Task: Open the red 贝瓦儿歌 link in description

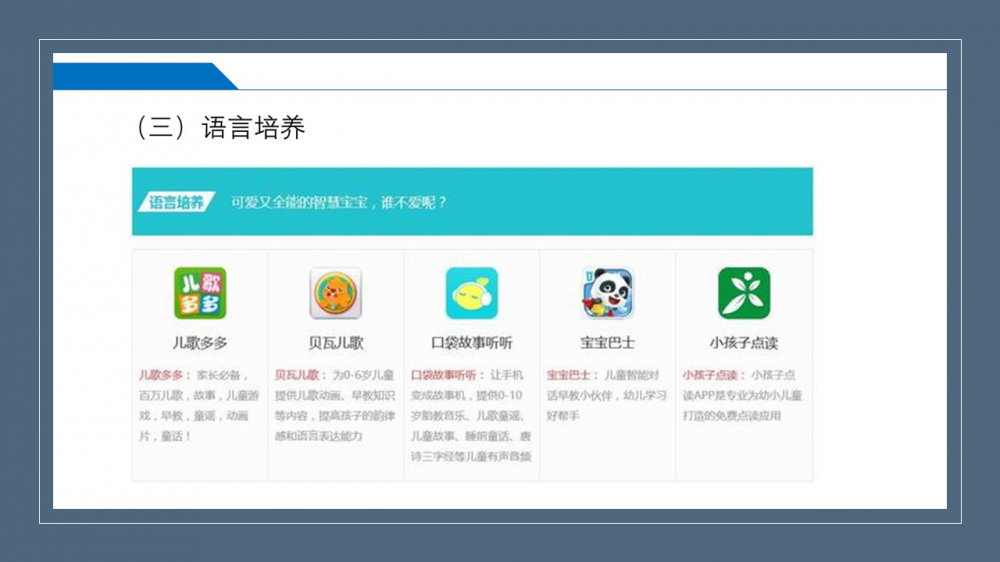Action: (297, 375)
